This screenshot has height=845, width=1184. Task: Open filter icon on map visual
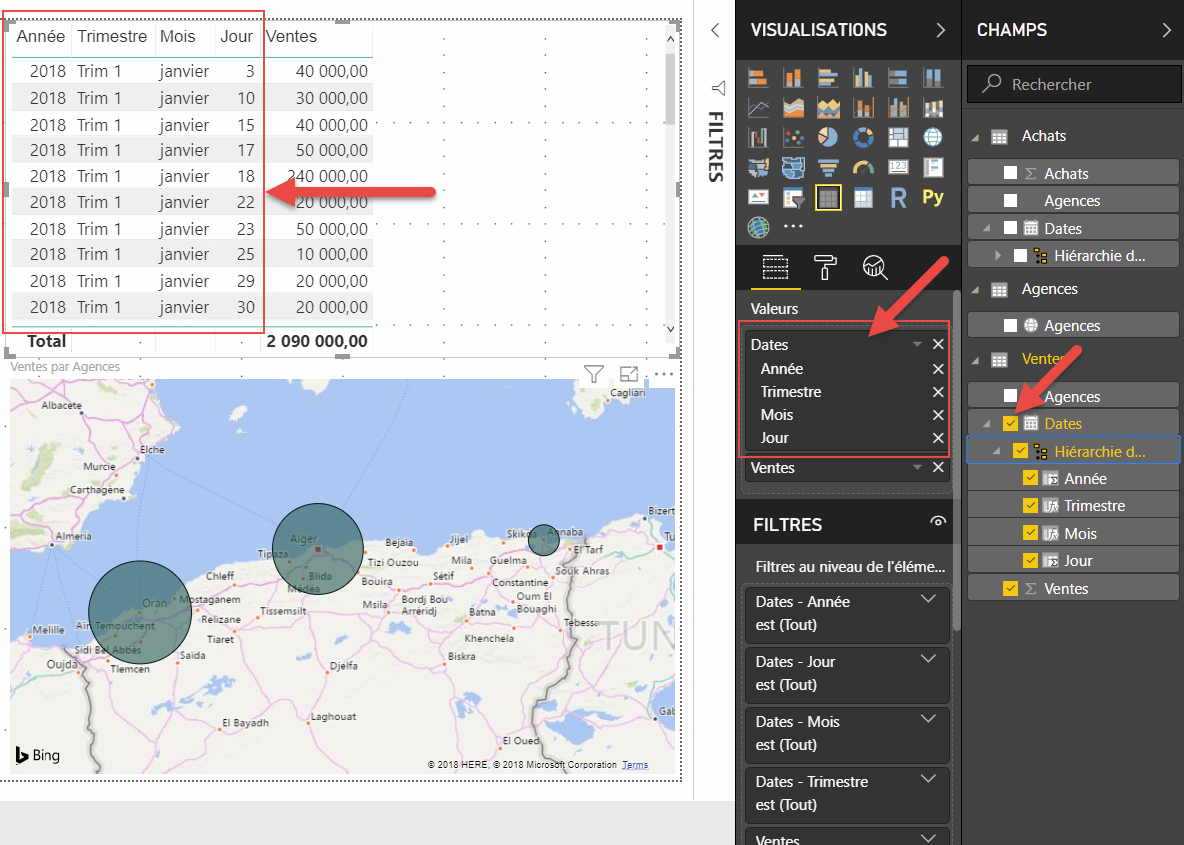(594, 374)
